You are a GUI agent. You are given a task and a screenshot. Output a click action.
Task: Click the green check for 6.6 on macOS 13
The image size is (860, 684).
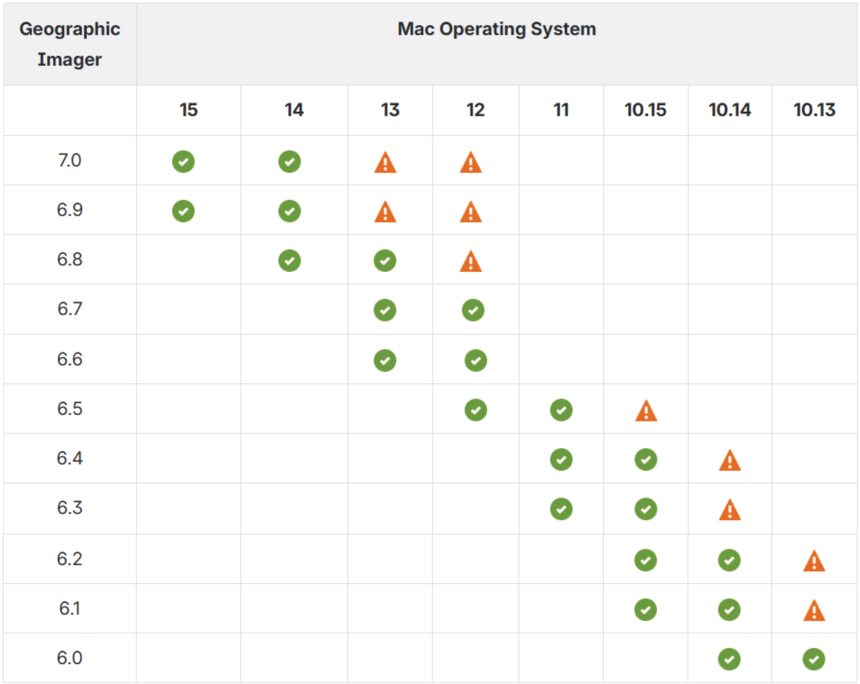click(385, 360)
